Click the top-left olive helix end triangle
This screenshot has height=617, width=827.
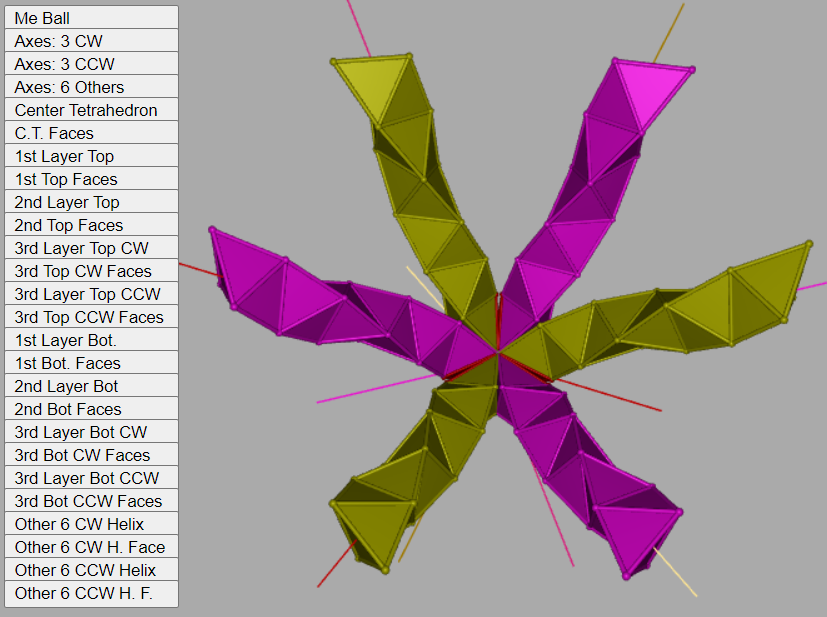pyautogui.click(x=374, y=80)
